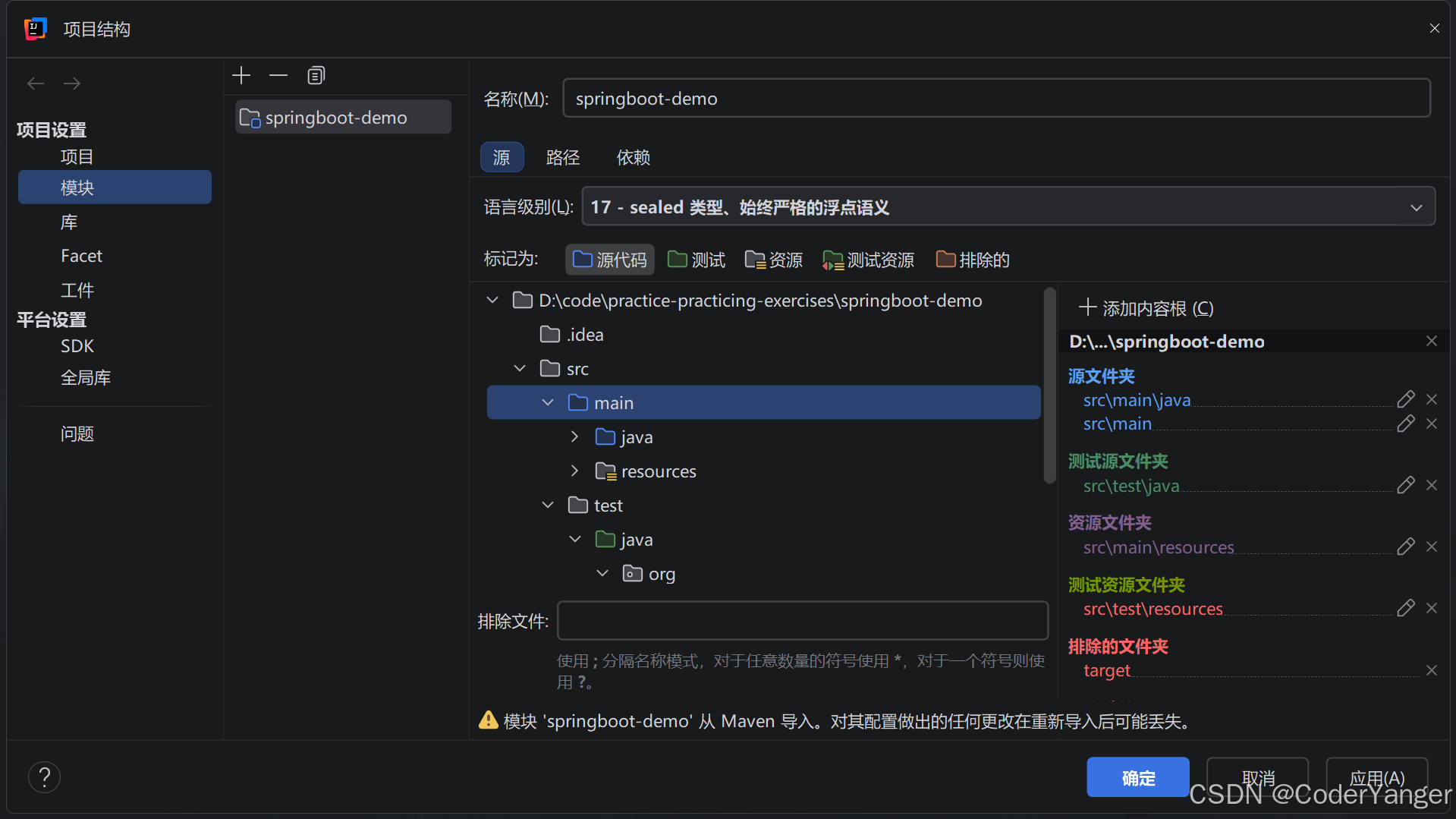1456x819 pixels.
Task: Collapse the main folder node
Action: (548, 403)
